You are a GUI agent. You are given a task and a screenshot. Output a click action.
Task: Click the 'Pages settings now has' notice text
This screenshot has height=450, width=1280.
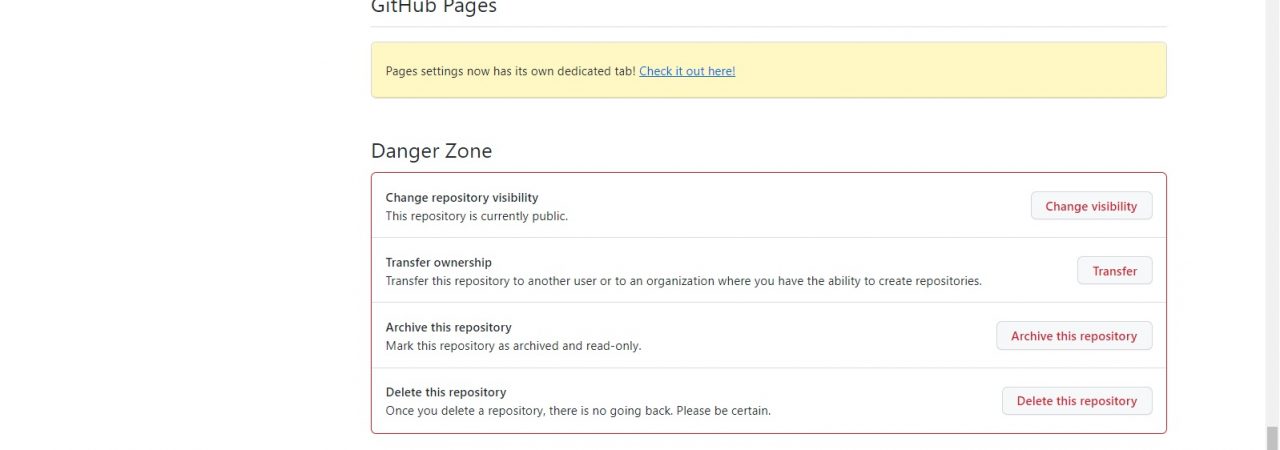[x=510, y=71]
